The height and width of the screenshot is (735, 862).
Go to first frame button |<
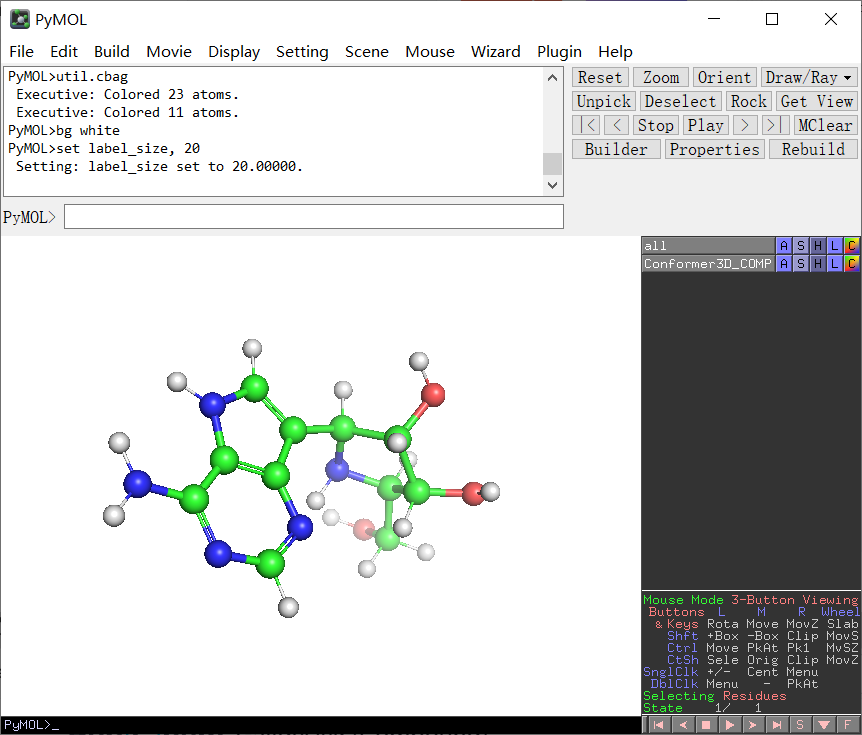pos(586,125)
